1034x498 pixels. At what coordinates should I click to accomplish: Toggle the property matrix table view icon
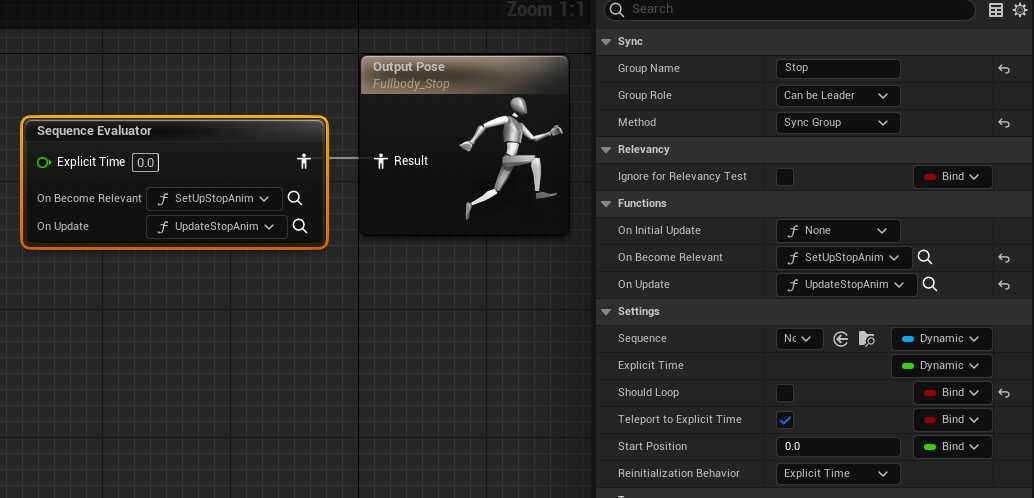(996, 10)
